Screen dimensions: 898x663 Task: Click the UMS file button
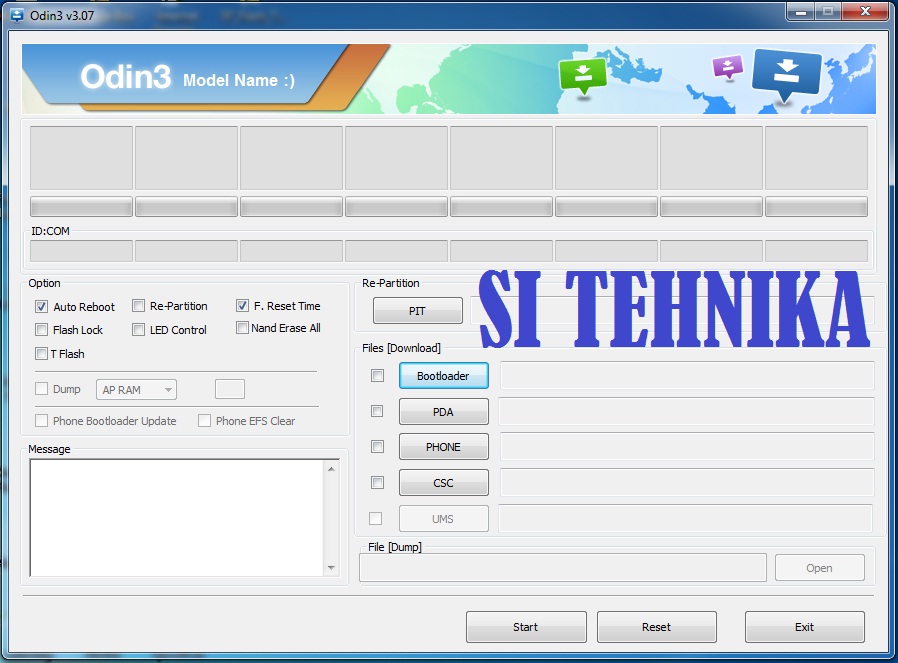(x=443, y=519)
